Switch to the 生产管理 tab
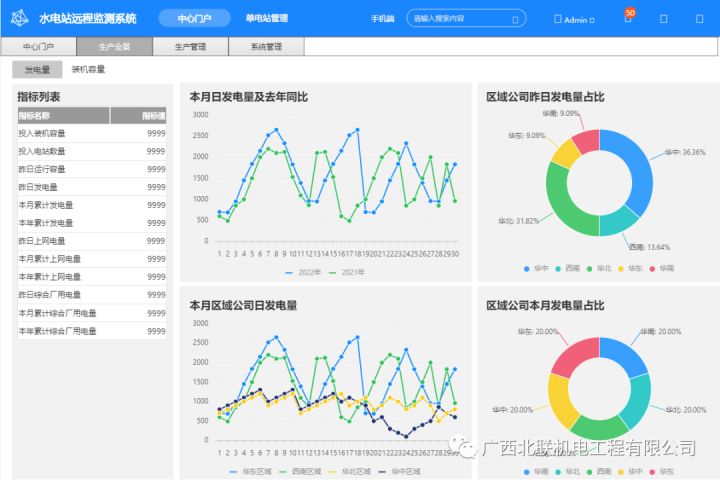 [190, 46]
